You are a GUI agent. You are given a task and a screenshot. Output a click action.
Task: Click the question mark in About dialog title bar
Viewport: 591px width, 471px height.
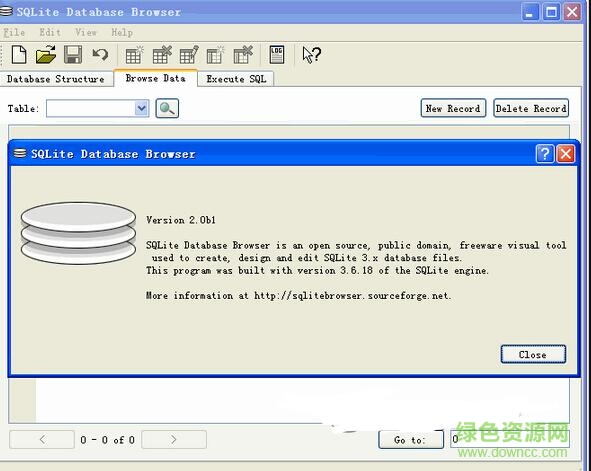pyautogui.click(x=545, y=154)
